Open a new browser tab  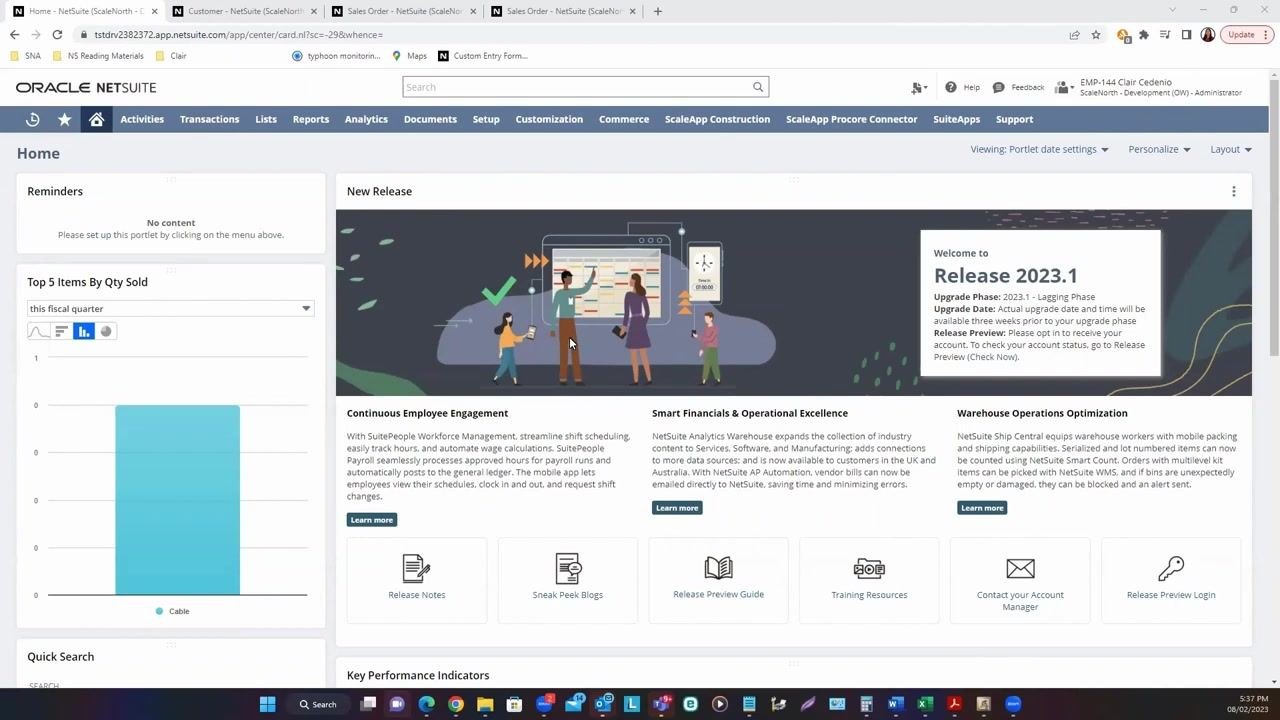point(657,11)
